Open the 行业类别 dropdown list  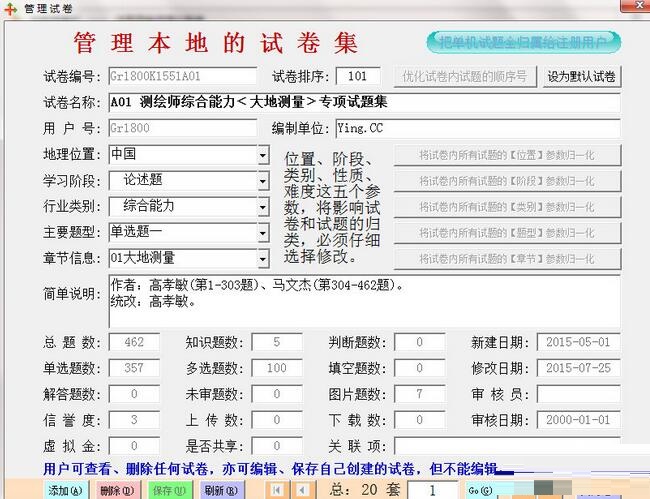point(263,207)
